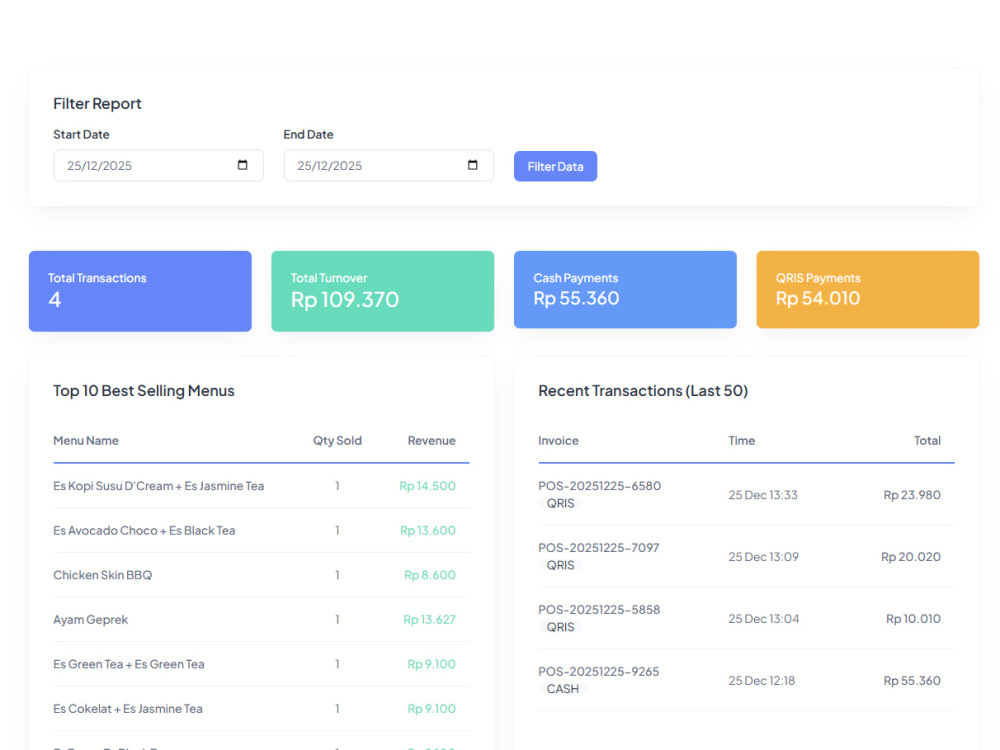The image size is (1000, 750).
Task: Open invoice POS-20251225-6580
Action: (x=599, y=486)
